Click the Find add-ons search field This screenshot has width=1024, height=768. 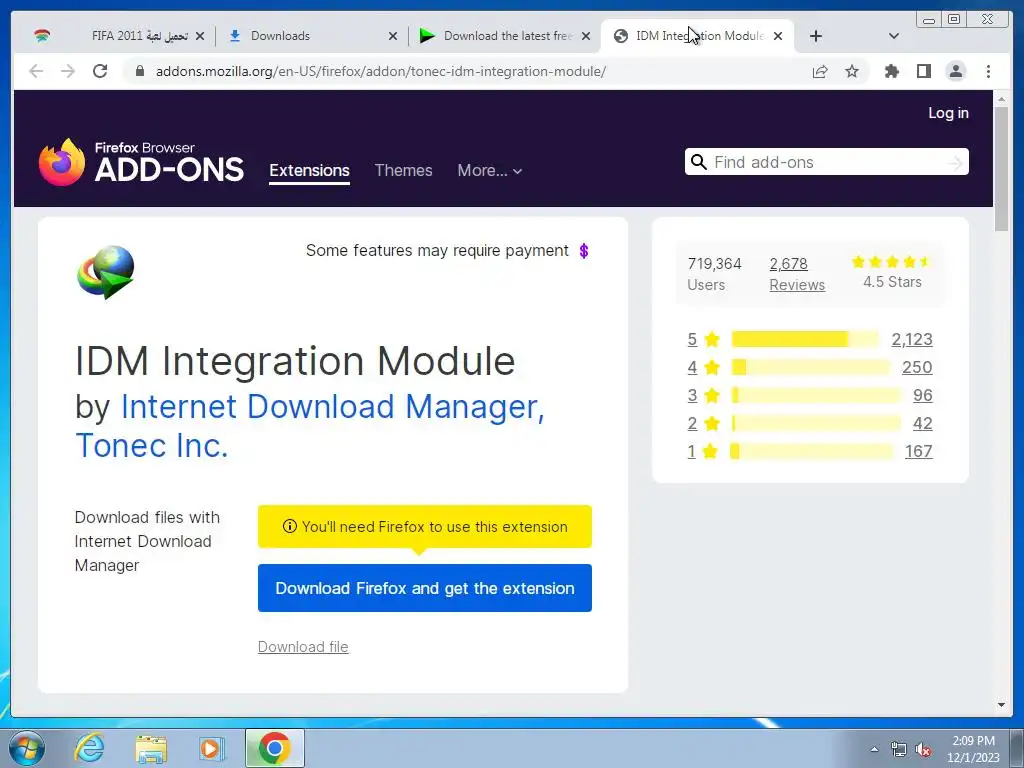coord(827,162)
